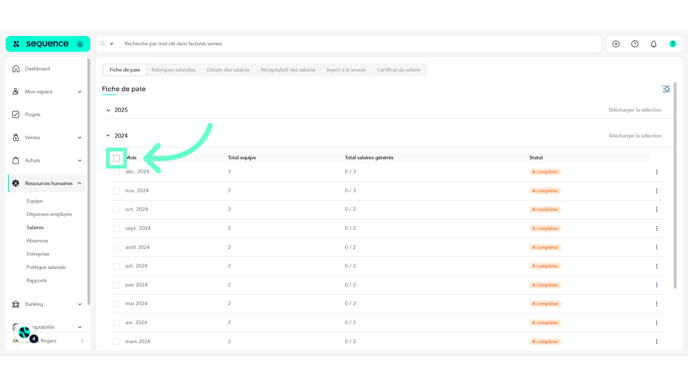This screenshot has height=387, width=688.
Task: Open options menu for oct. 2024
Action: [656, 210]
